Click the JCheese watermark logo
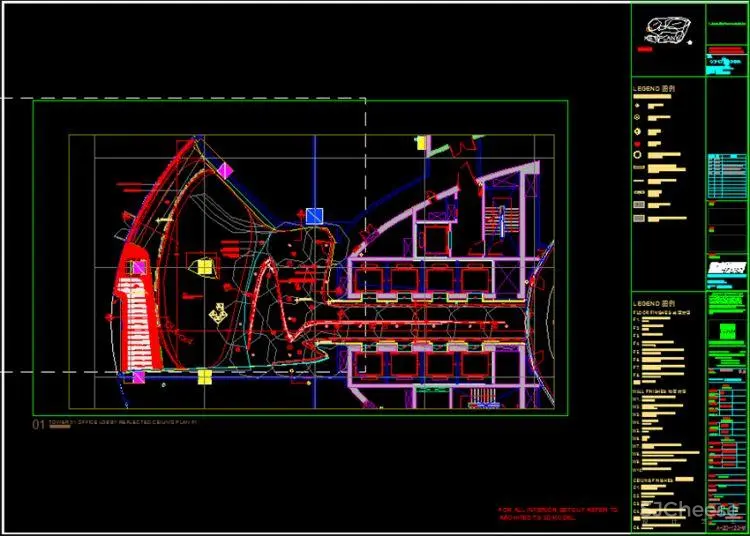Viewport: 750px width, 536px height. point(690,510)
